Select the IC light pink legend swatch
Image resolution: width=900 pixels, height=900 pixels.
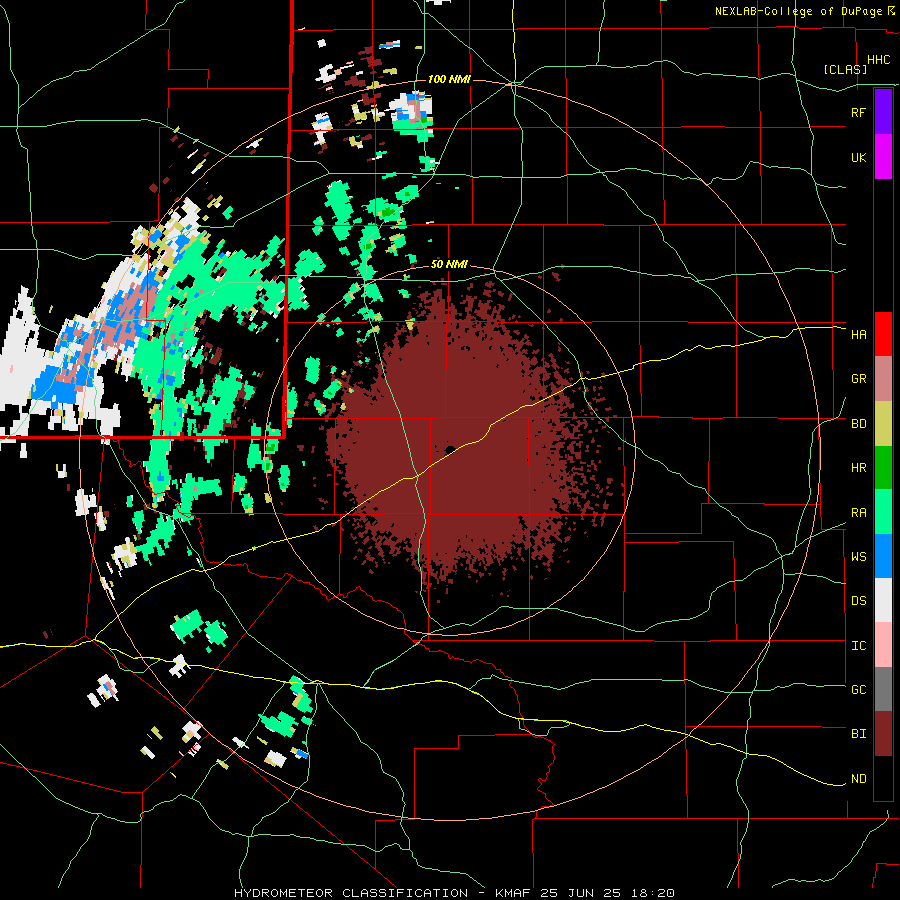pos(883,645)
